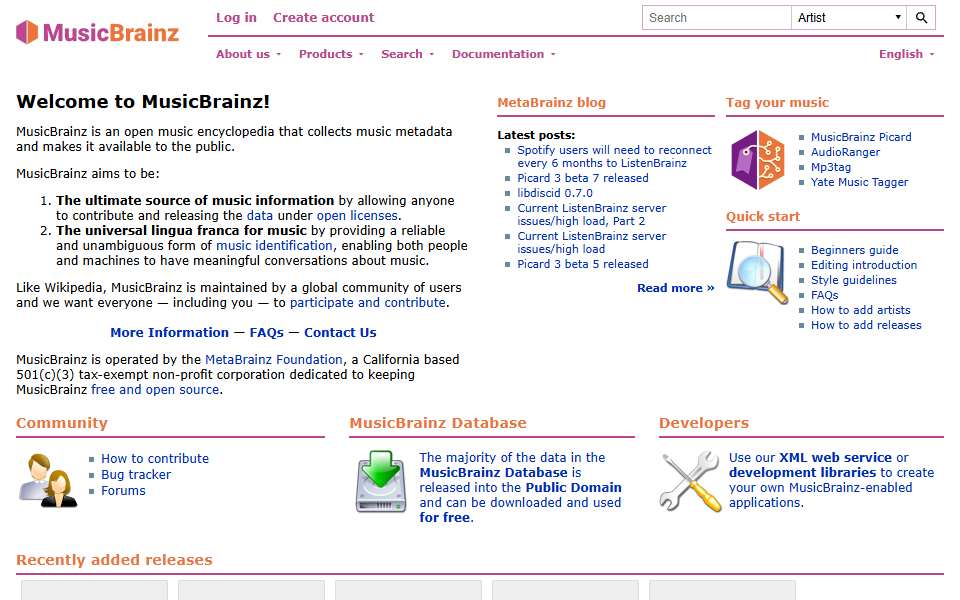Open Beginners guide link
Screen dimensions: 960x600
tap(855, 250)
